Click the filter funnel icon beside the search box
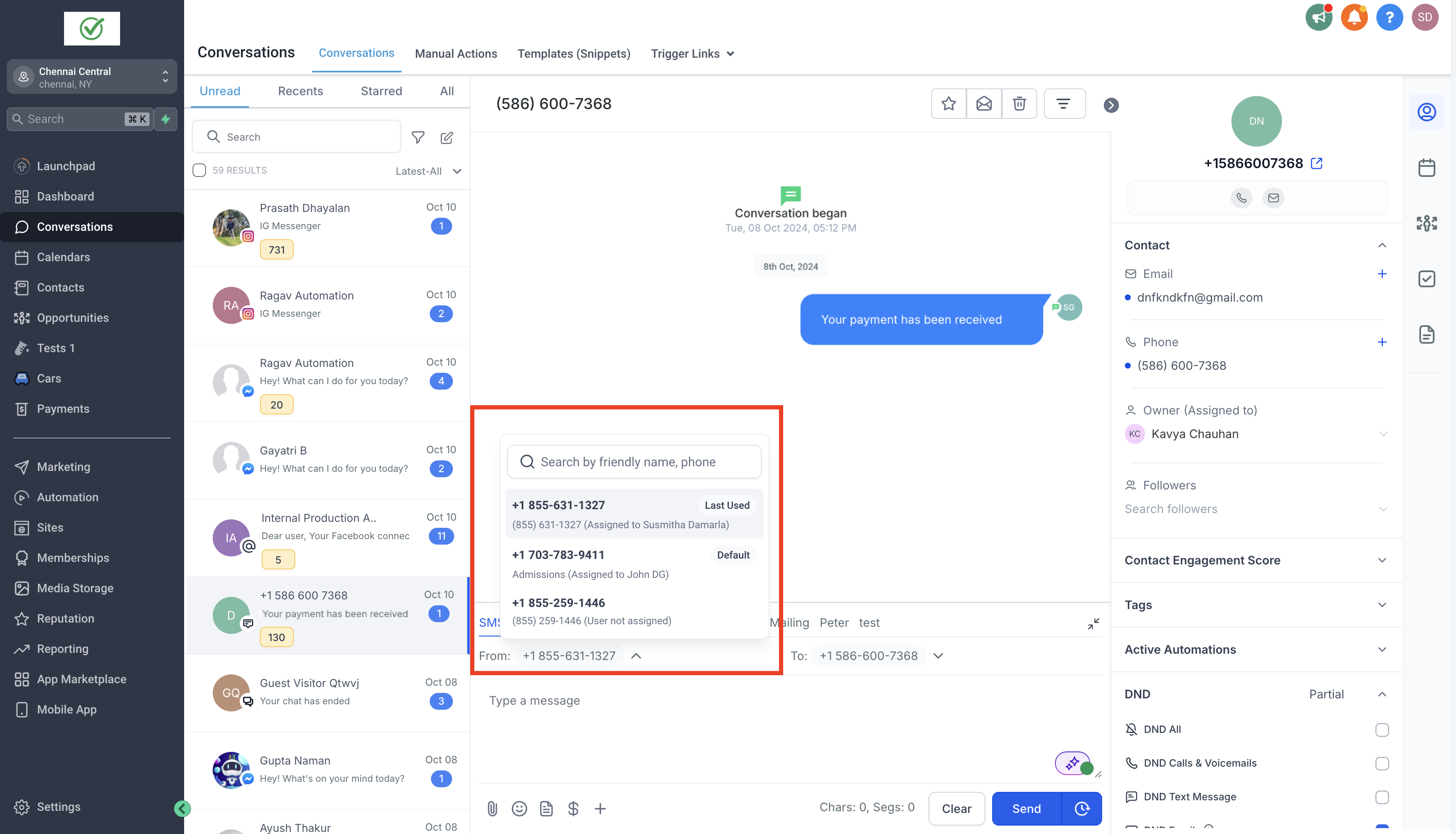 tap(418, 137)
